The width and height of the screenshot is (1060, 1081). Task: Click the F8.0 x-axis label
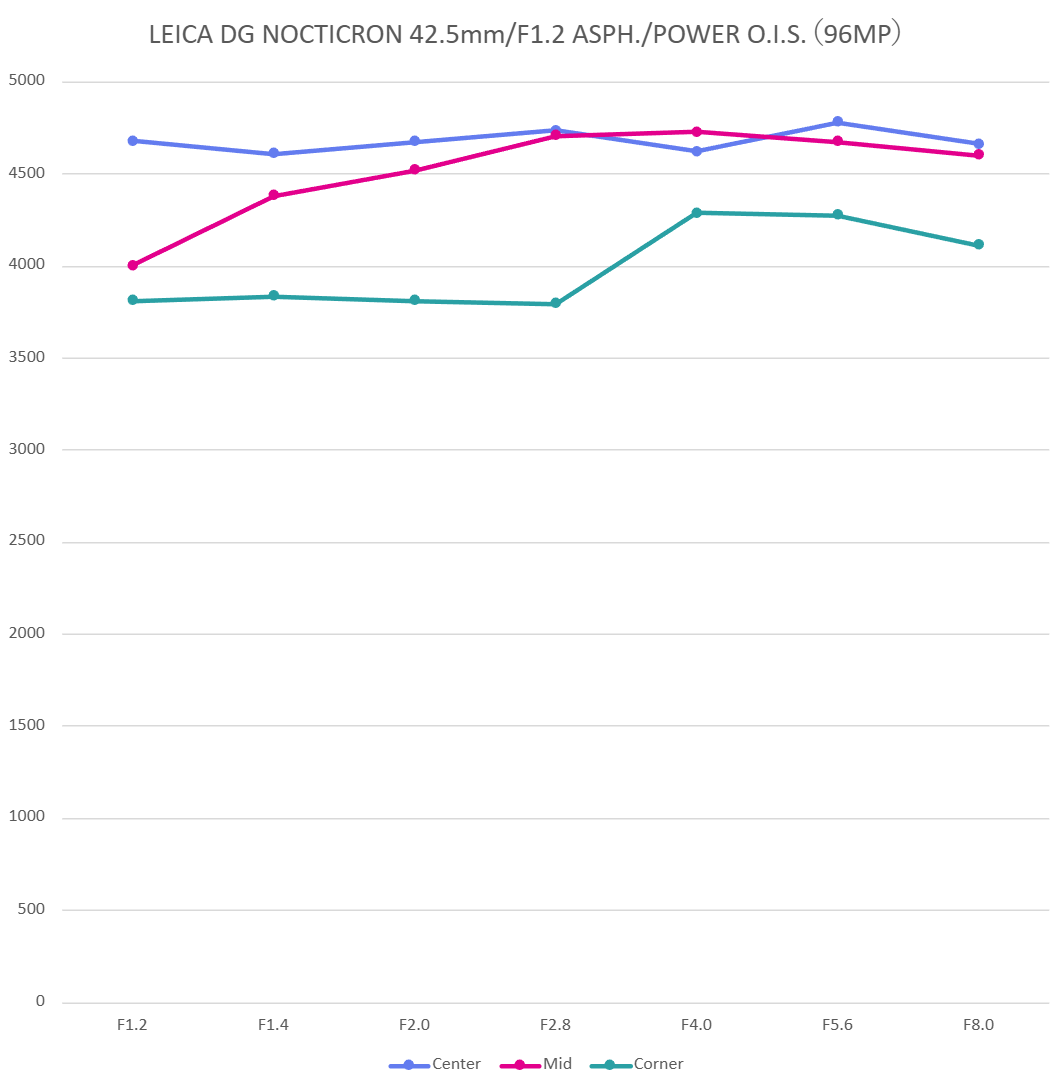tap(978, 1025)
